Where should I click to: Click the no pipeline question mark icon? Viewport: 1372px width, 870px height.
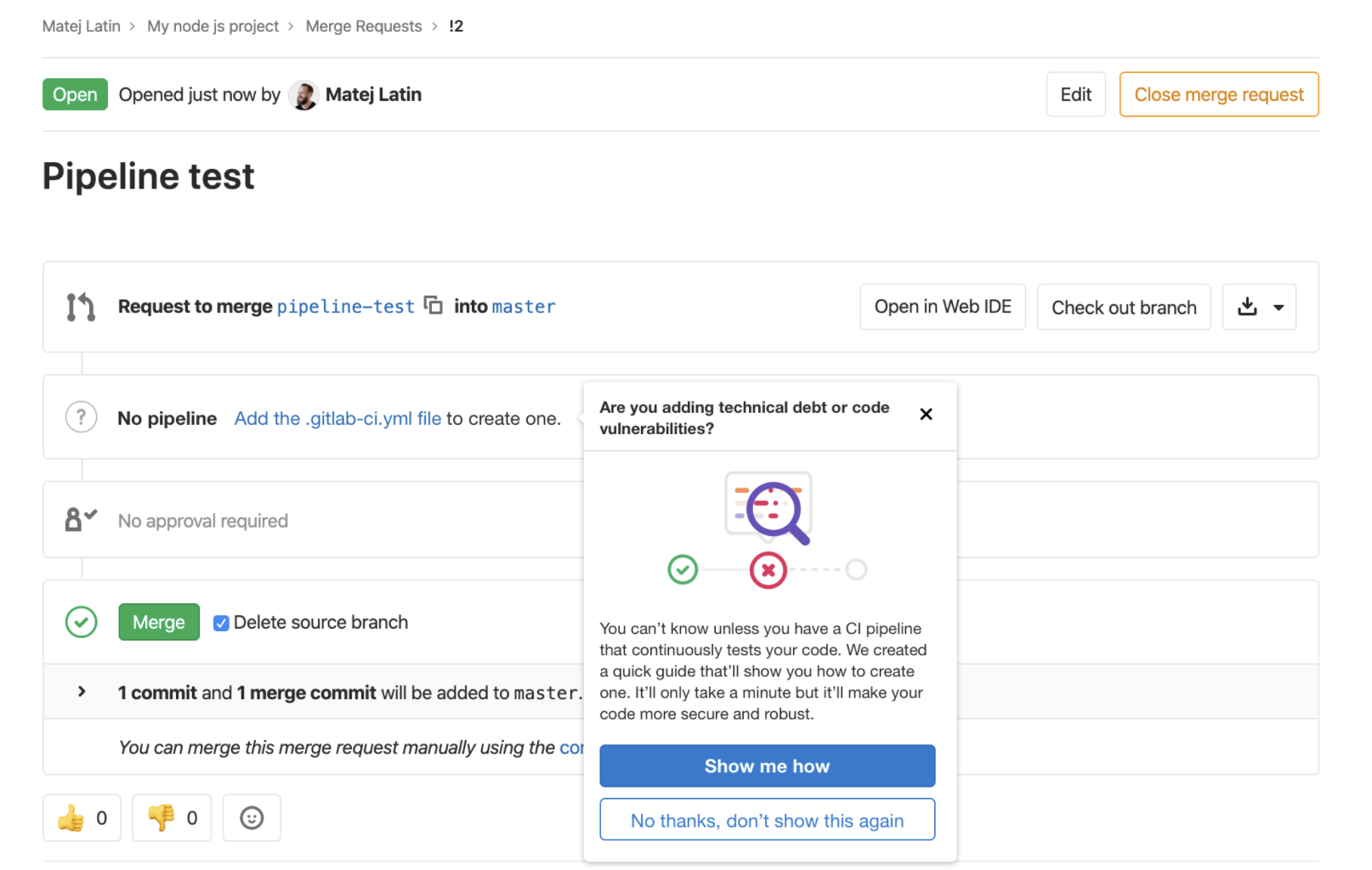[82, 417]
